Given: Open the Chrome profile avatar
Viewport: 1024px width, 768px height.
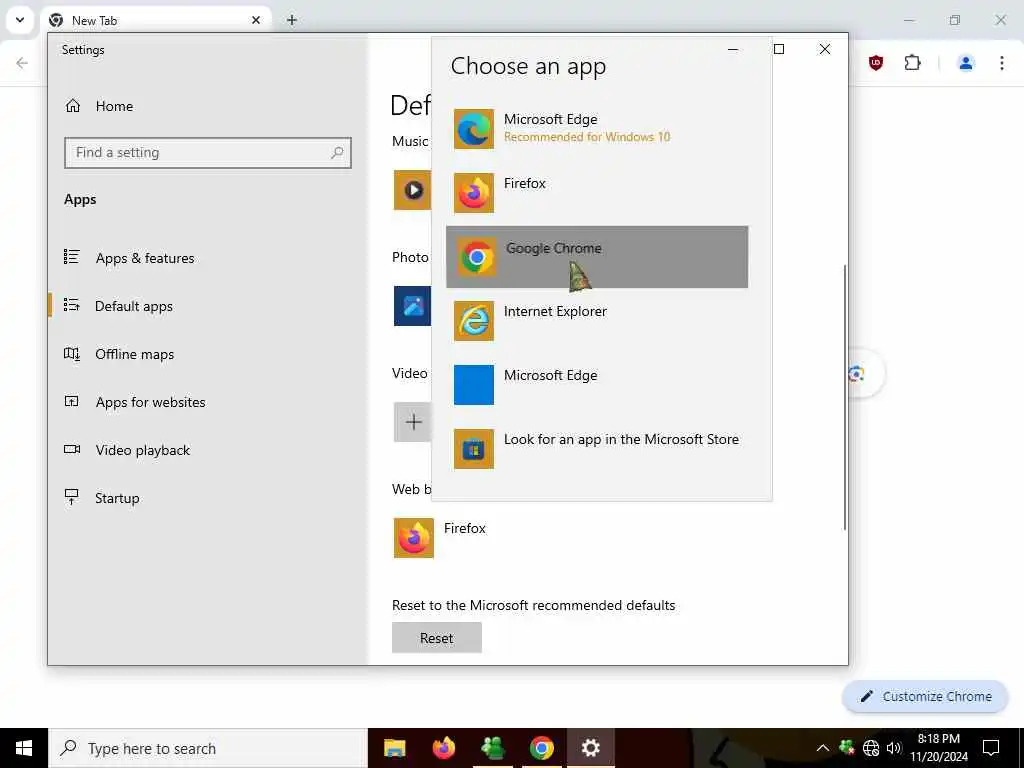Looking at the screenshot, I should [x=966, y=63].
